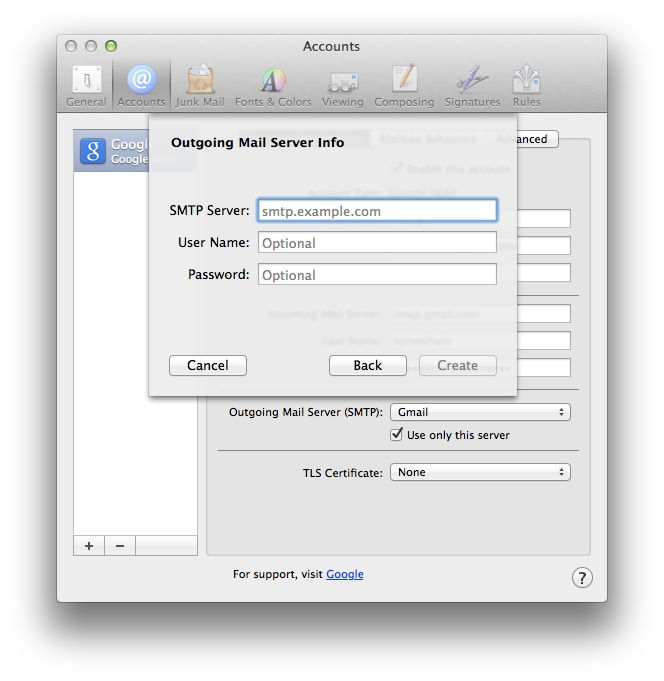Screen dimensions: 664x681
Task: Focus the Password optional field
Action: tap(377, 274)
